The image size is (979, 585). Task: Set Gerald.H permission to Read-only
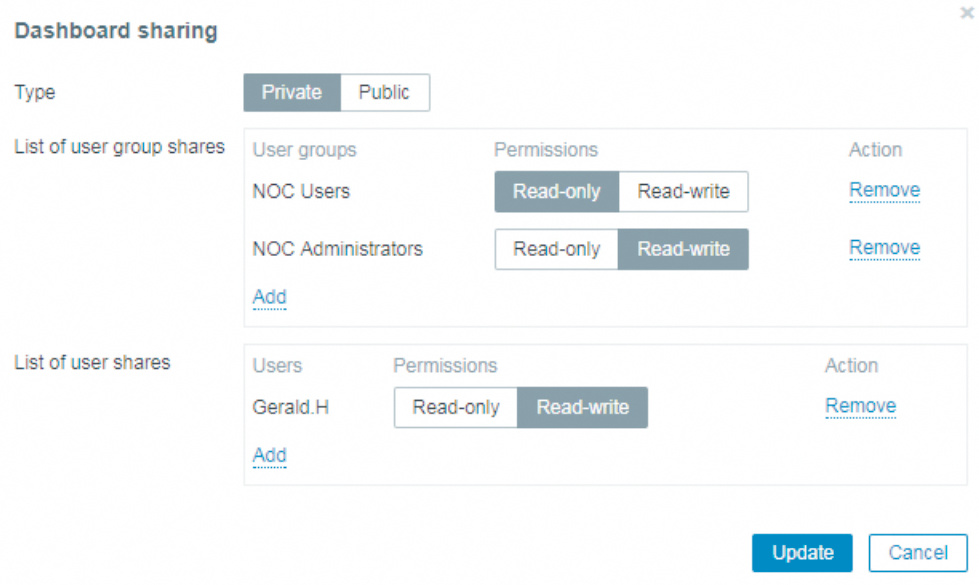[456, 407]
